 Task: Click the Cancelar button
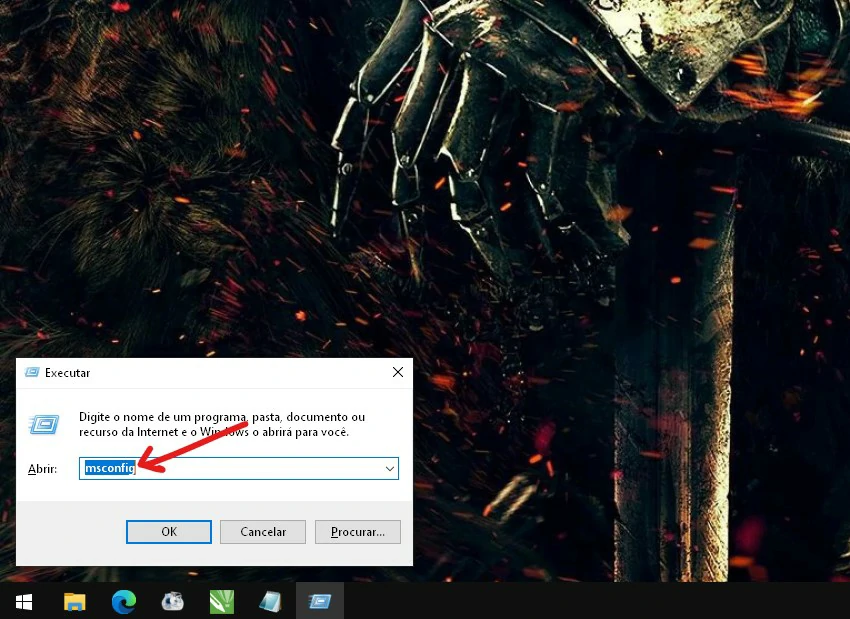pos(263,532)
